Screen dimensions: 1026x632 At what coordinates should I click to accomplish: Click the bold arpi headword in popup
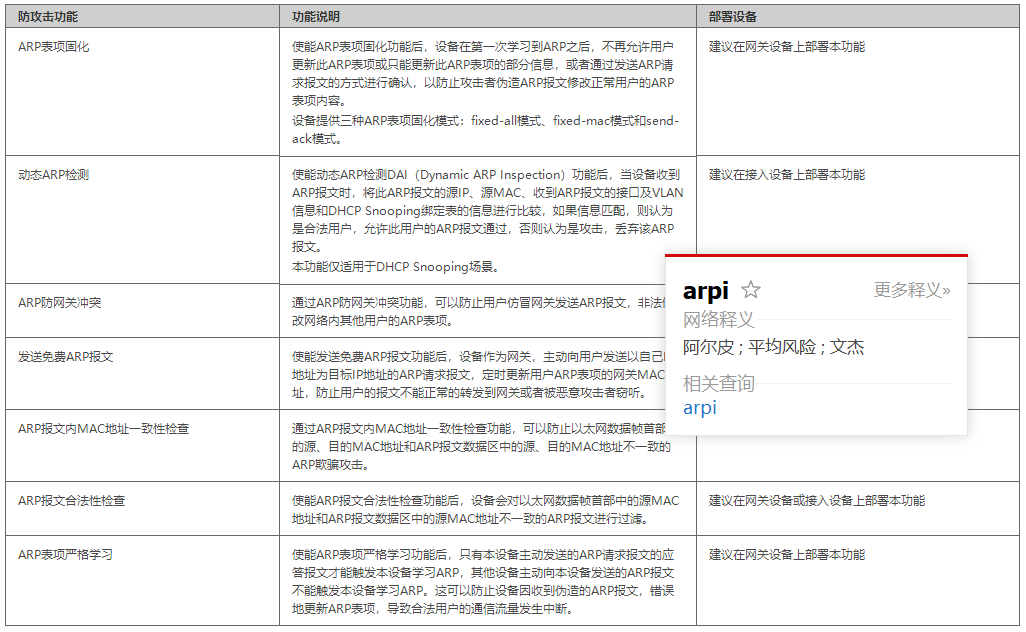706,291
